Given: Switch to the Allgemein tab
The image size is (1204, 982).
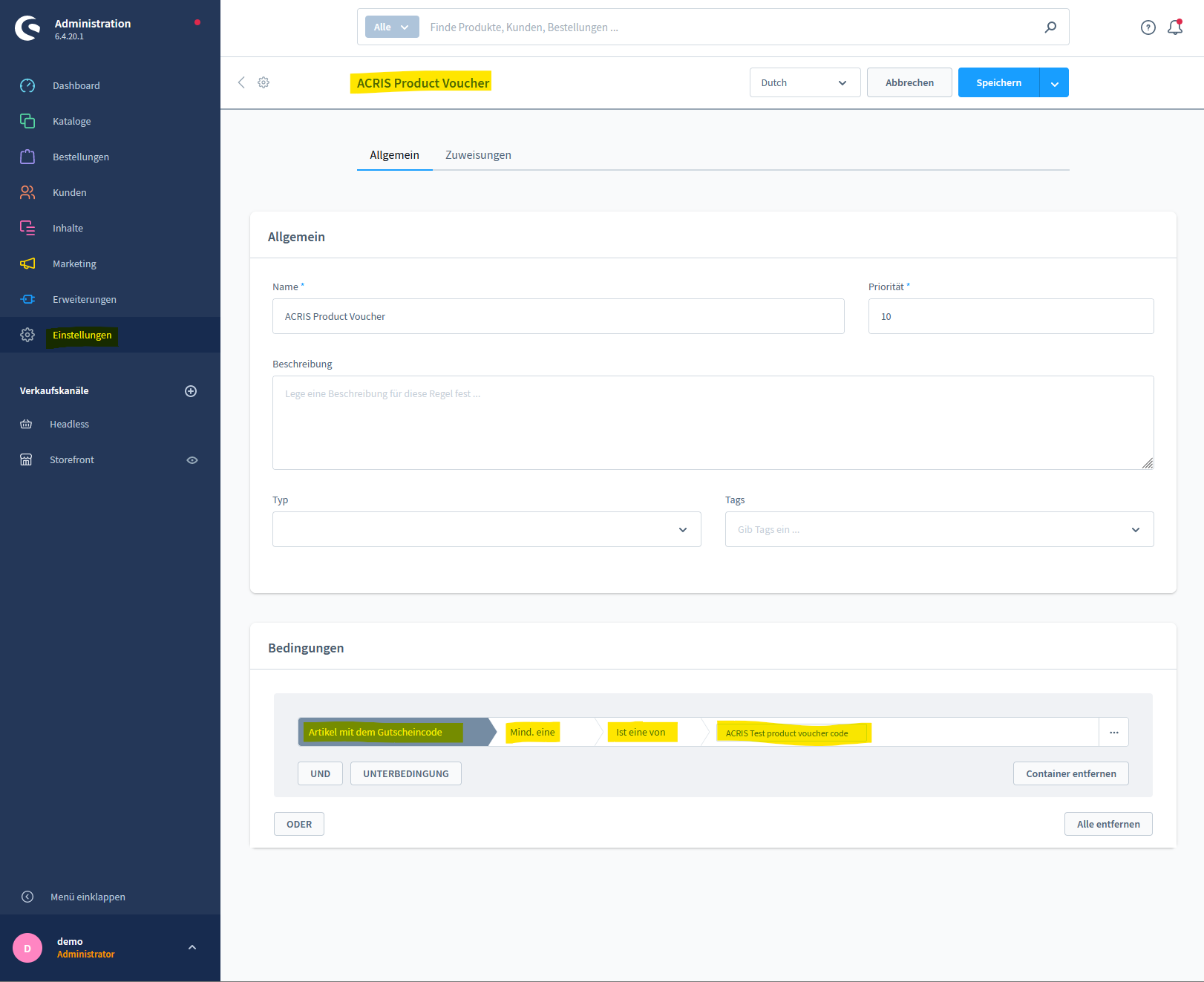Looking at the screenshot, I should [x=395, y=155].
